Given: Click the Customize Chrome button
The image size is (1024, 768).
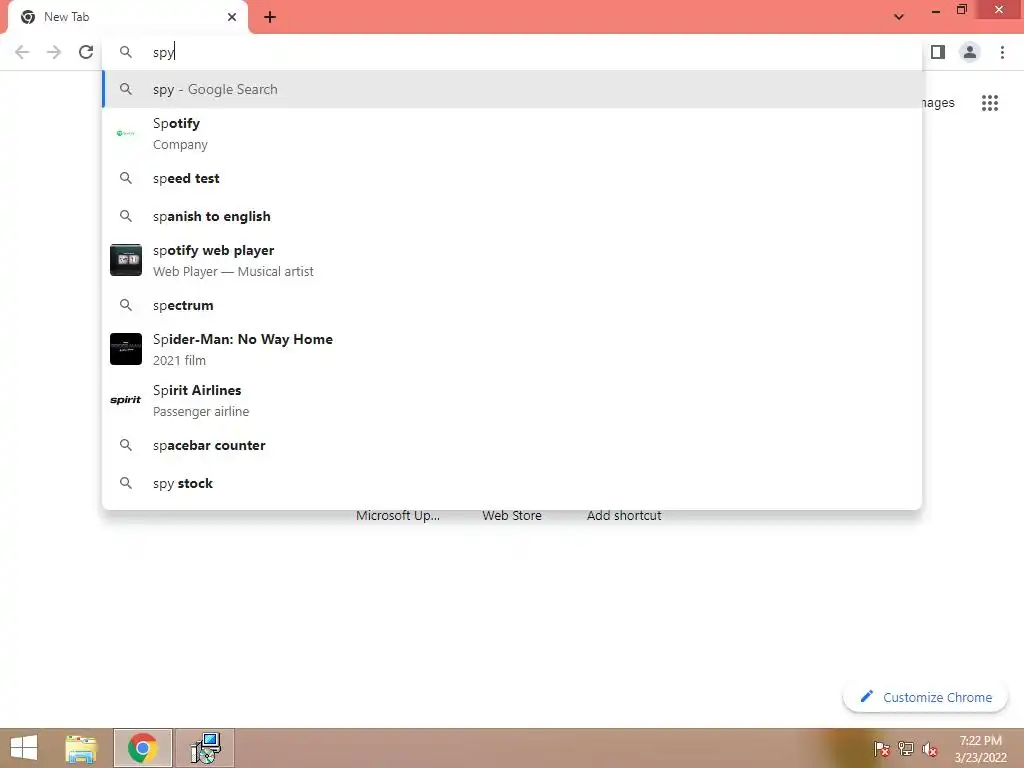Looking at the screenshot, I should (925, 697).
